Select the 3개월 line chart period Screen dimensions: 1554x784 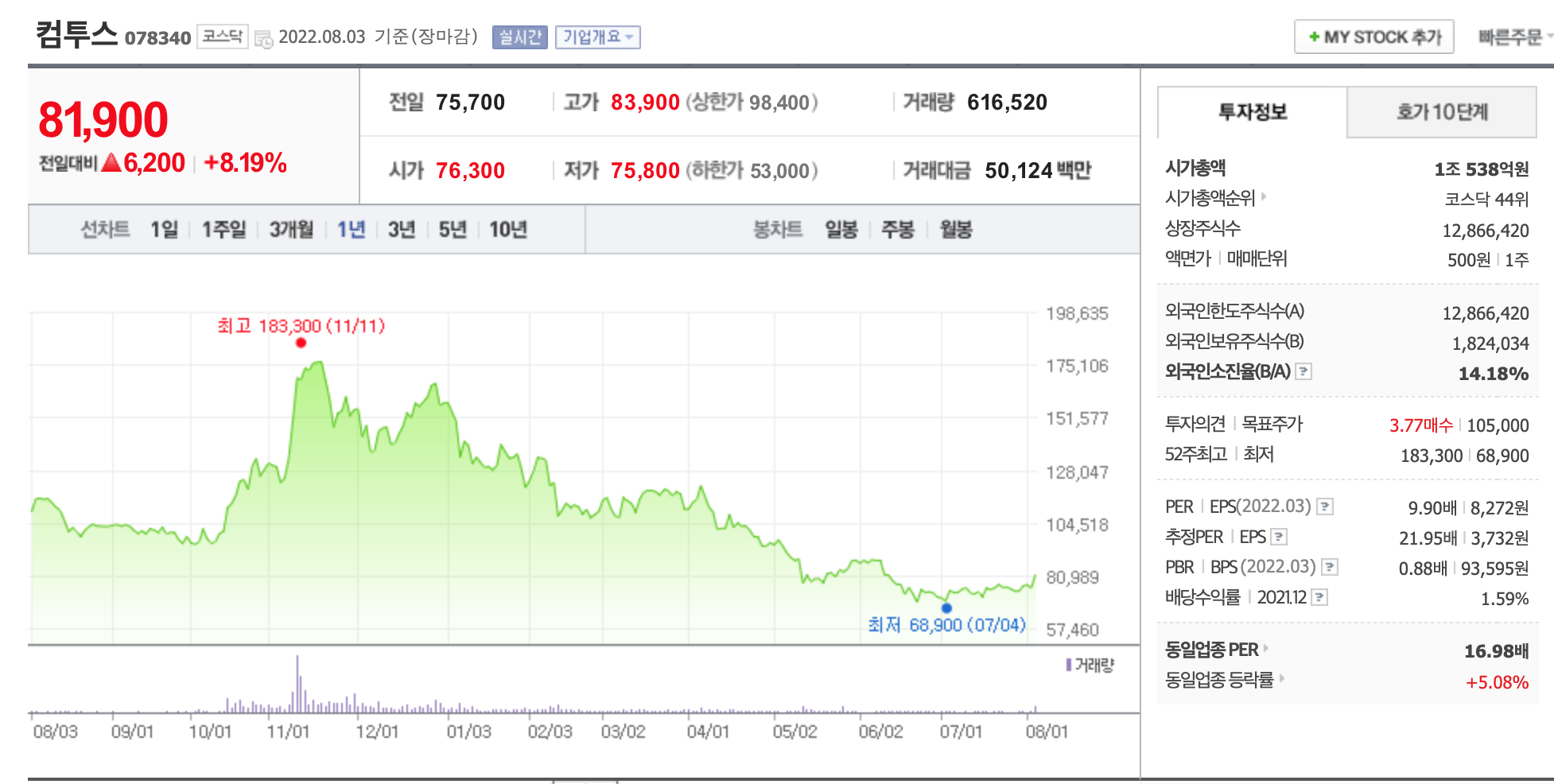291,230
